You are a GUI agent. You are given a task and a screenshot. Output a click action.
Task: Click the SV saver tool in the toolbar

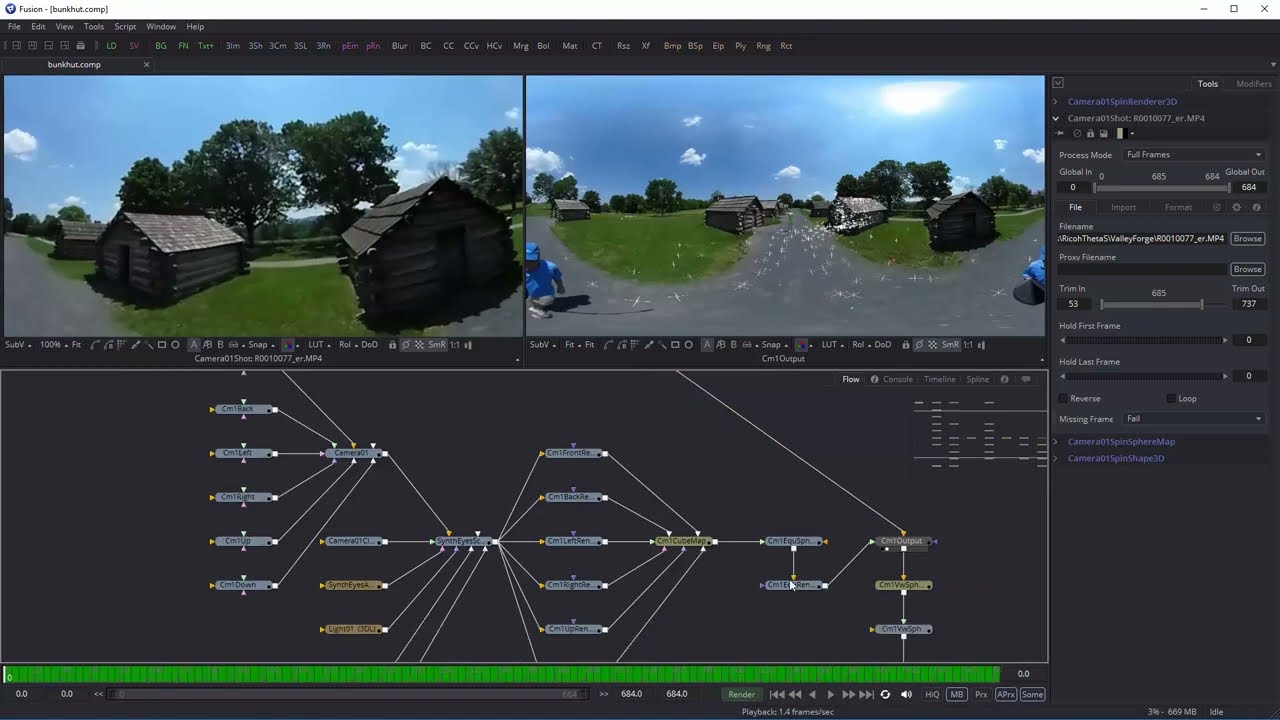coord(134,46)
